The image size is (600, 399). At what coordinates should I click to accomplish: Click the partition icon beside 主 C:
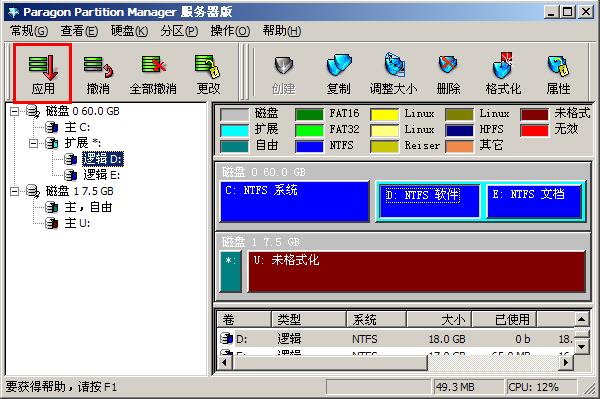click(x=52, y=127)
